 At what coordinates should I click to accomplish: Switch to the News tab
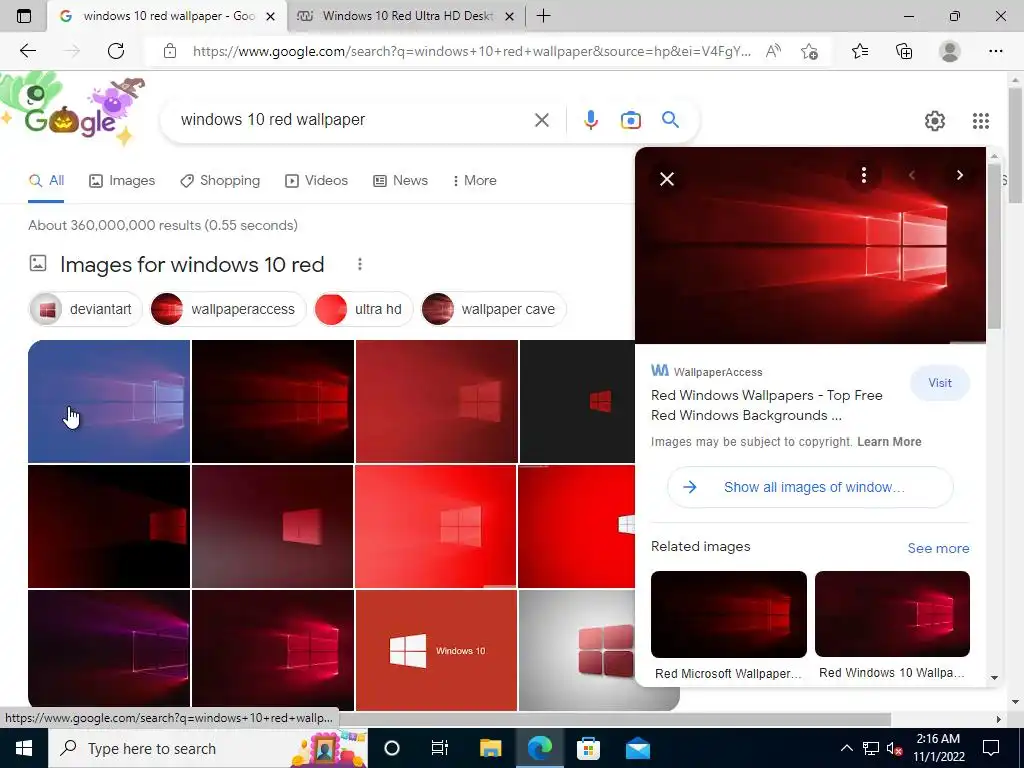[400, 181]
